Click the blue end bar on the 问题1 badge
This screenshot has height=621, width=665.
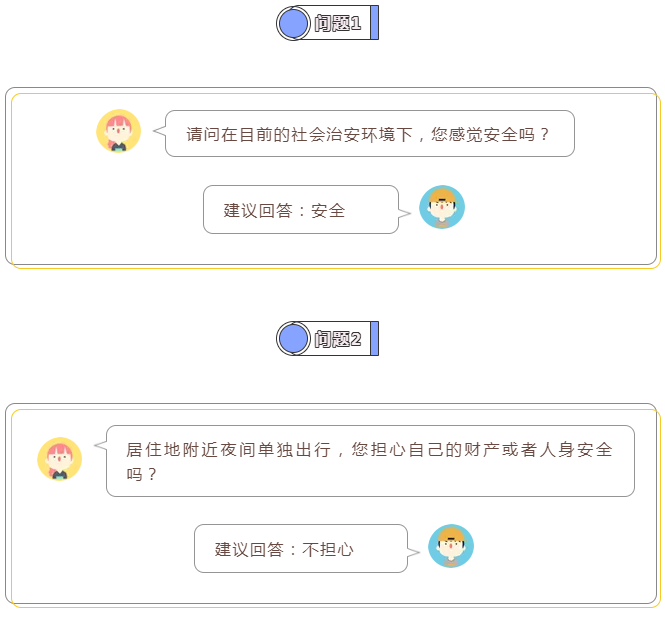pyautogui.click(x=374, y=23)
